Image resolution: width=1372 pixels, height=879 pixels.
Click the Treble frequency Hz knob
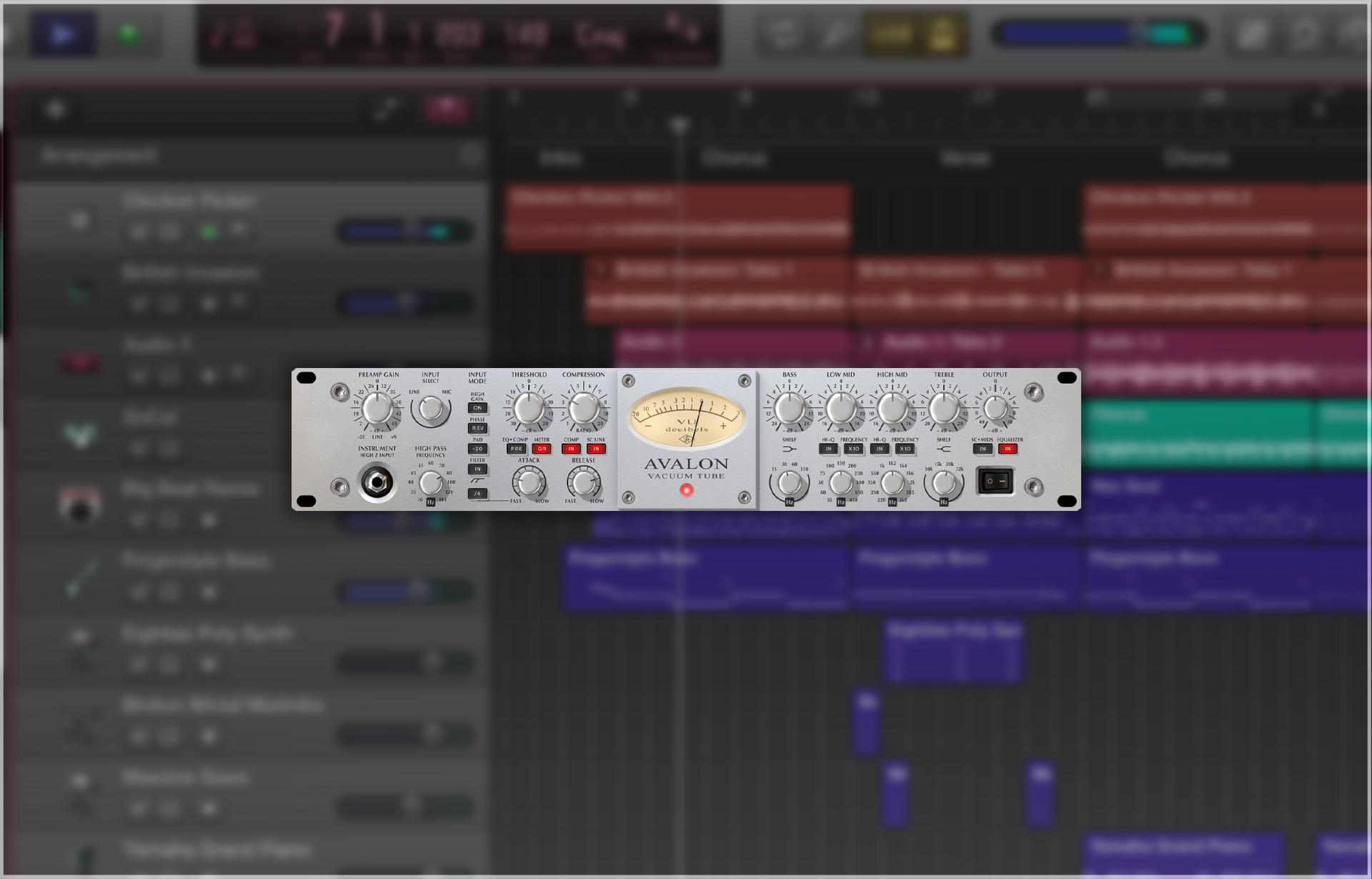point(944,483)
